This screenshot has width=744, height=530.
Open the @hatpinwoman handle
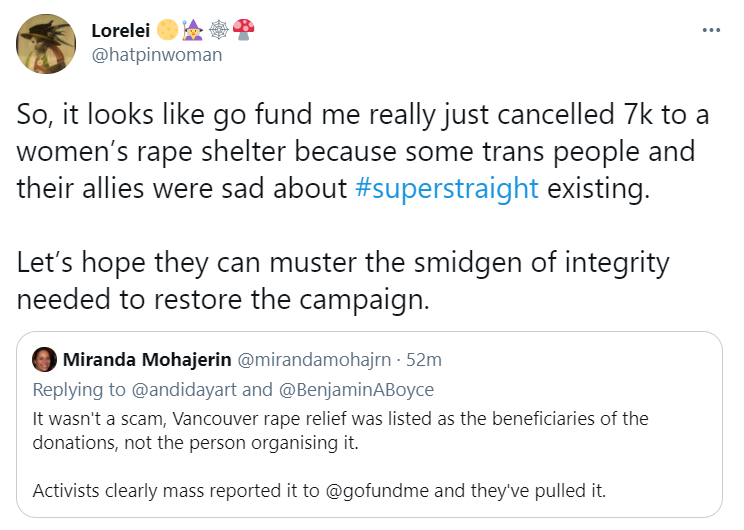tap(157, 54)
